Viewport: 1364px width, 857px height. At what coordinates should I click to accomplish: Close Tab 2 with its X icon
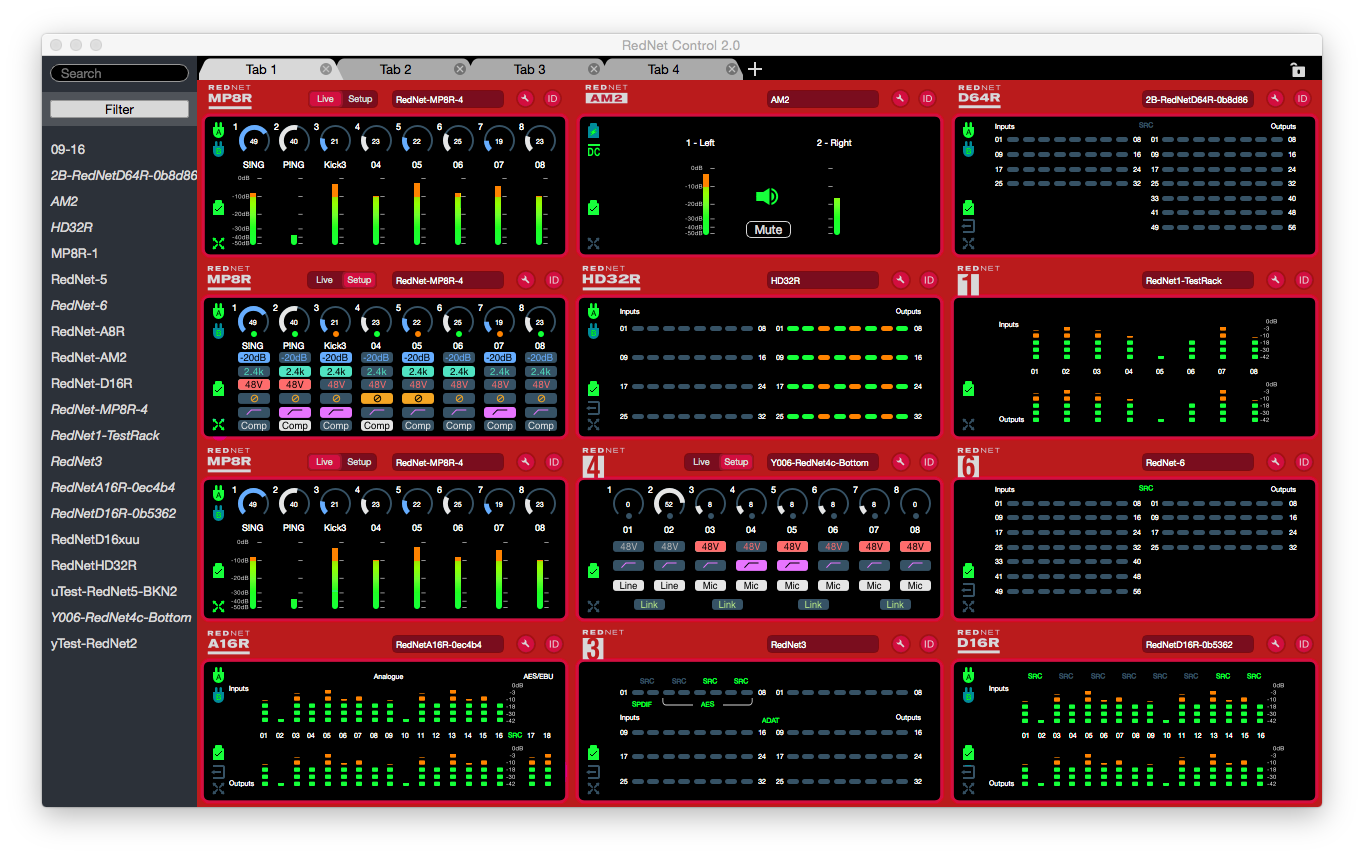pyautogui.click(x=460, y=69)
